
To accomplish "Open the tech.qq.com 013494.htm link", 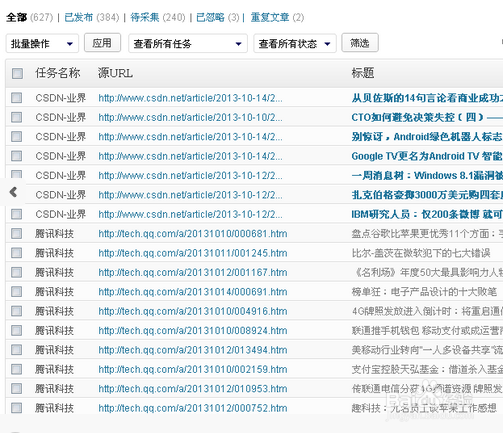I will 193,350.
